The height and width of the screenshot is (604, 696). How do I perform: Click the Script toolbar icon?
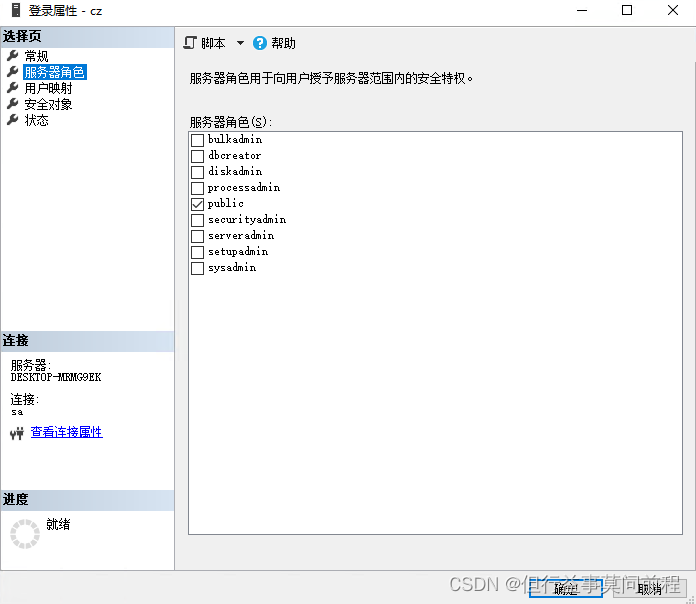click(x=190, y=43)
